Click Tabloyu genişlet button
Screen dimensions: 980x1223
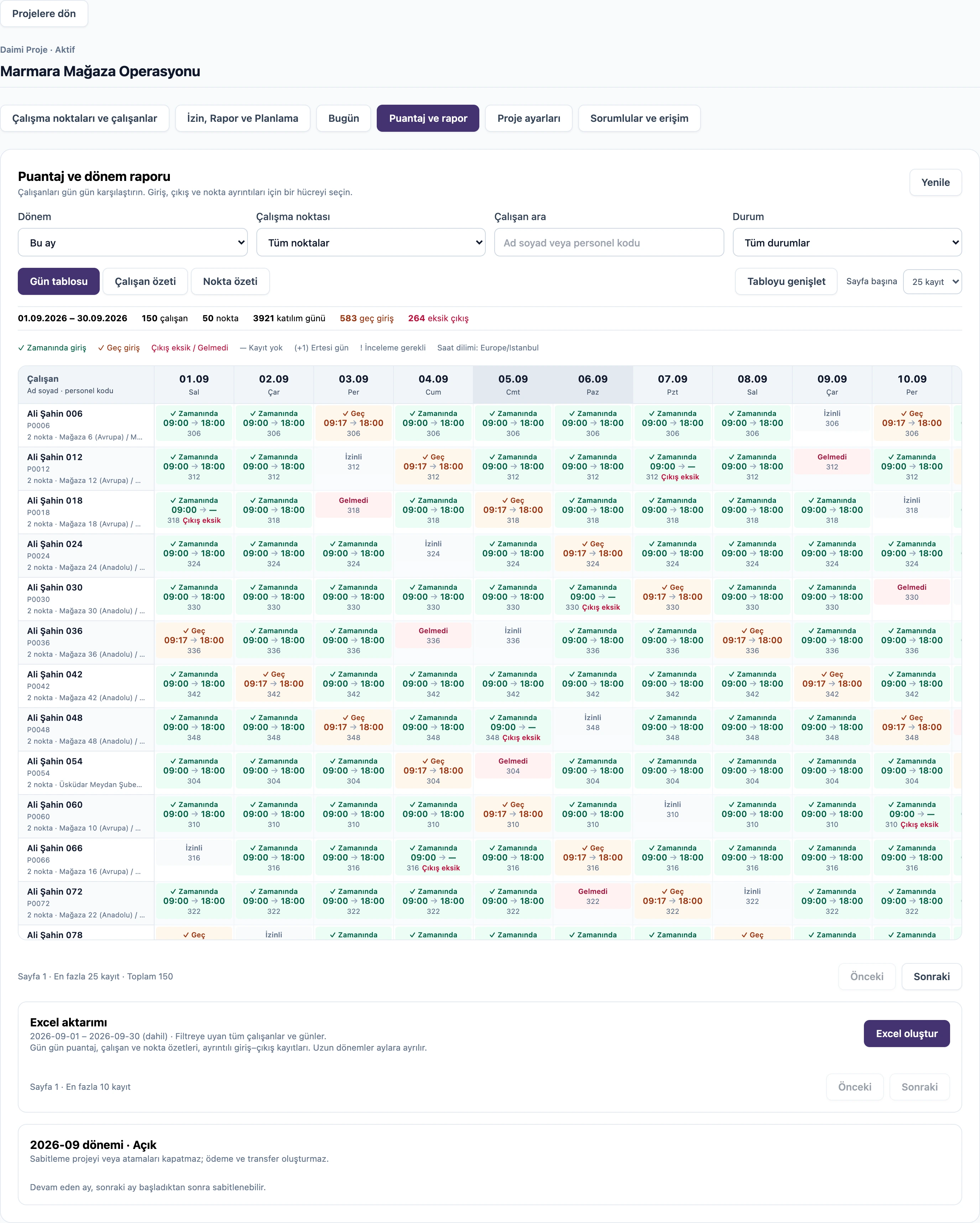786,281
